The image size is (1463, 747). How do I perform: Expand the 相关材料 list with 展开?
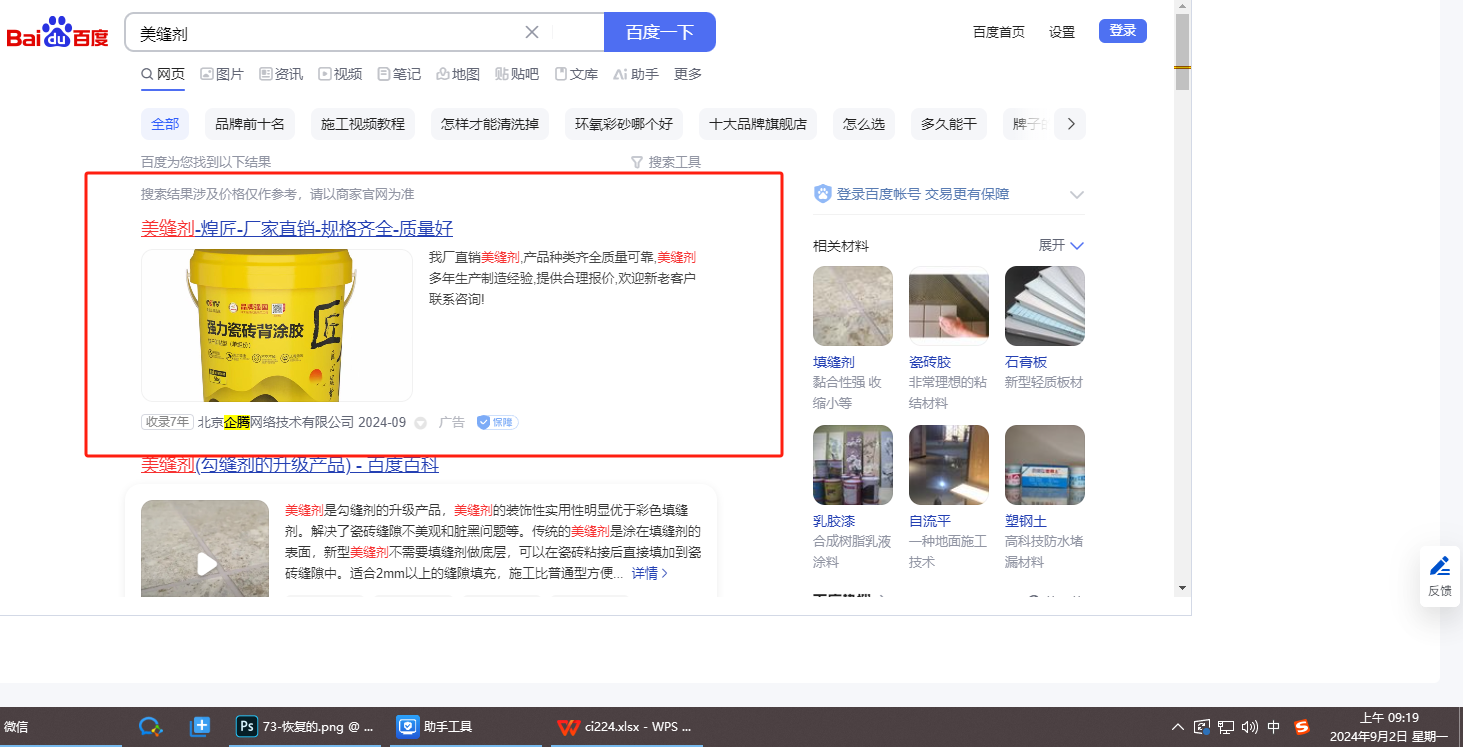tap(1061, 245)
